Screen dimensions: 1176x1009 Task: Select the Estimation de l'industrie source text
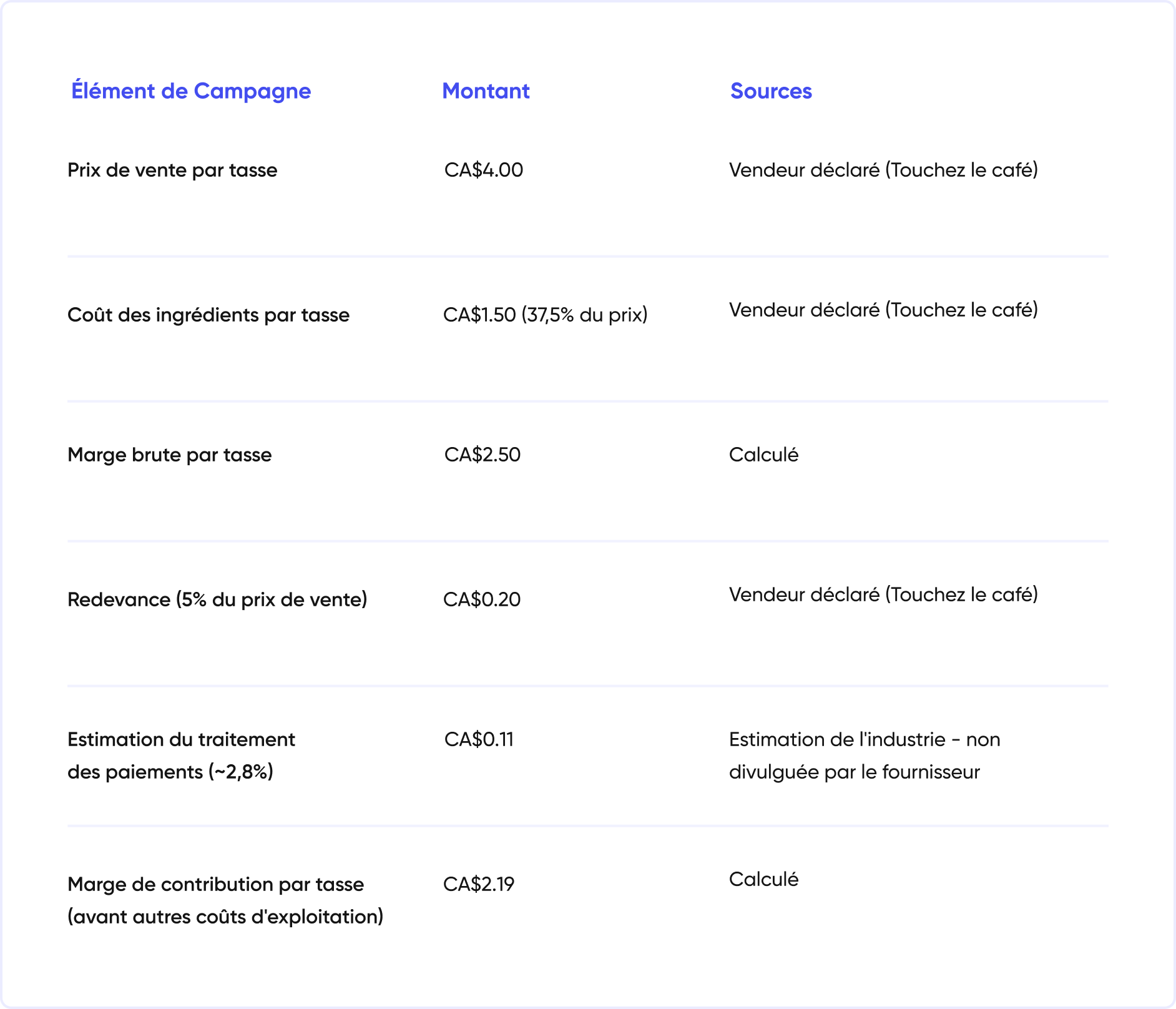[x=865, y=756]
